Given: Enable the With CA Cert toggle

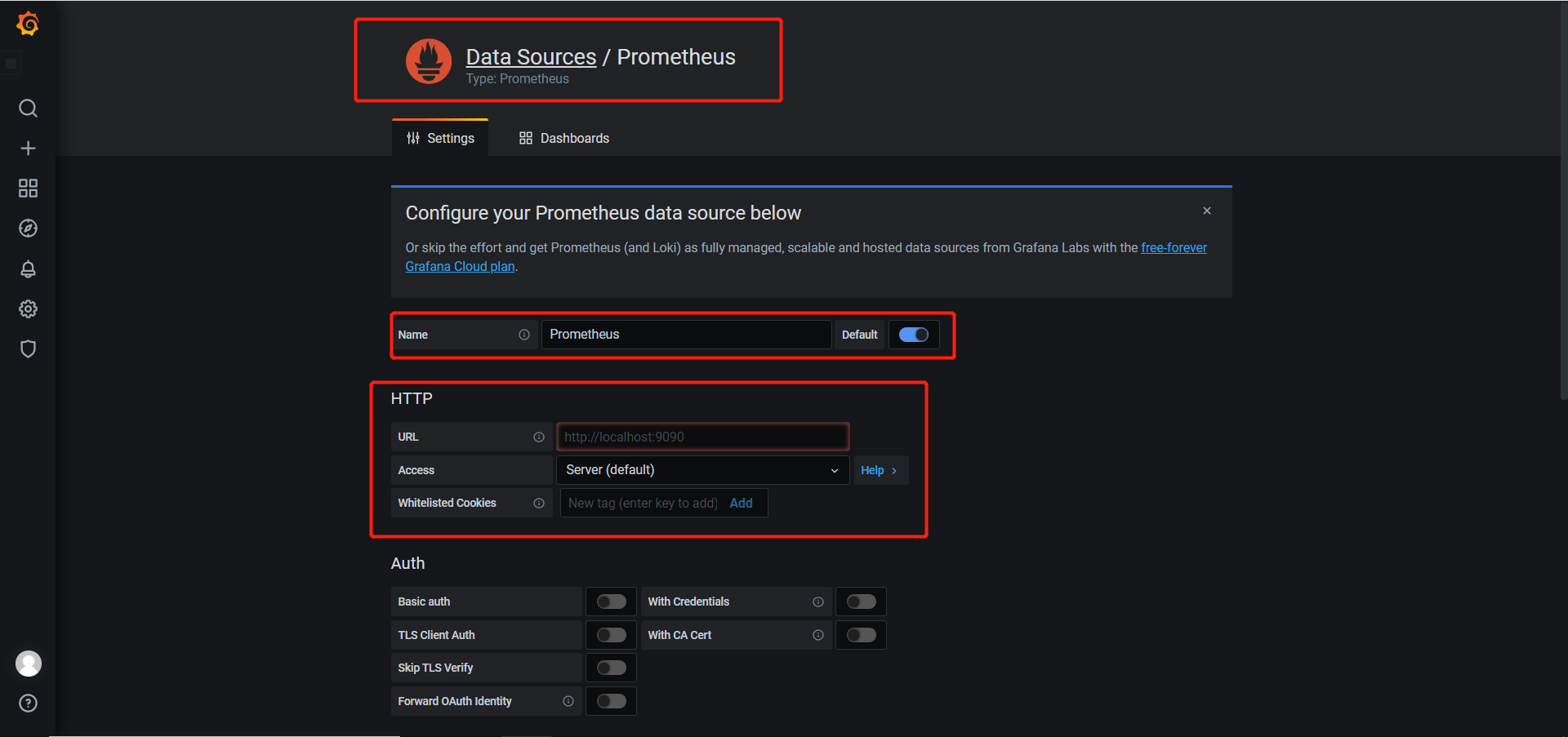Looking at the screenshot, I should tap(861, 635).
